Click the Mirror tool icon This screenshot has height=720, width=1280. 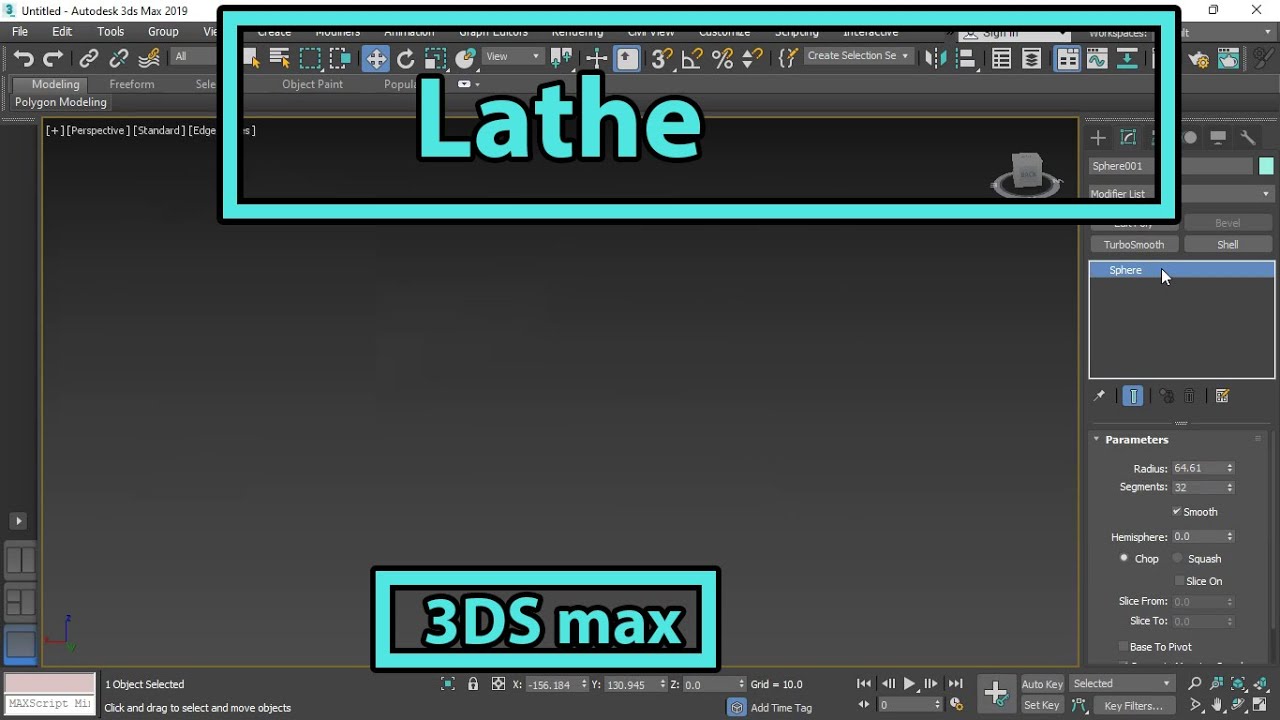[935, 58]
